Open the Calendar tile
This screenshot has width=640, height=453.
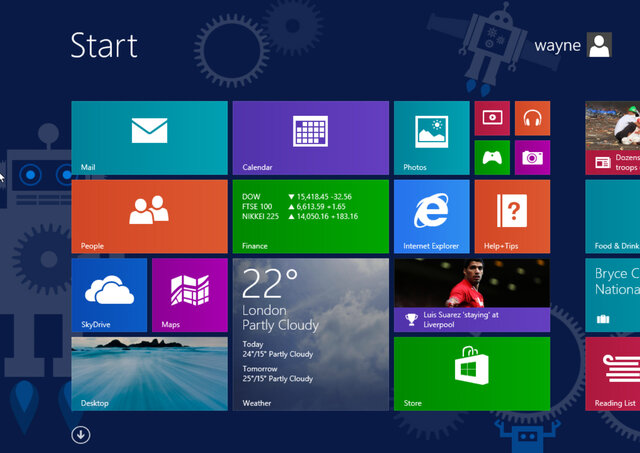coord(311,138)
